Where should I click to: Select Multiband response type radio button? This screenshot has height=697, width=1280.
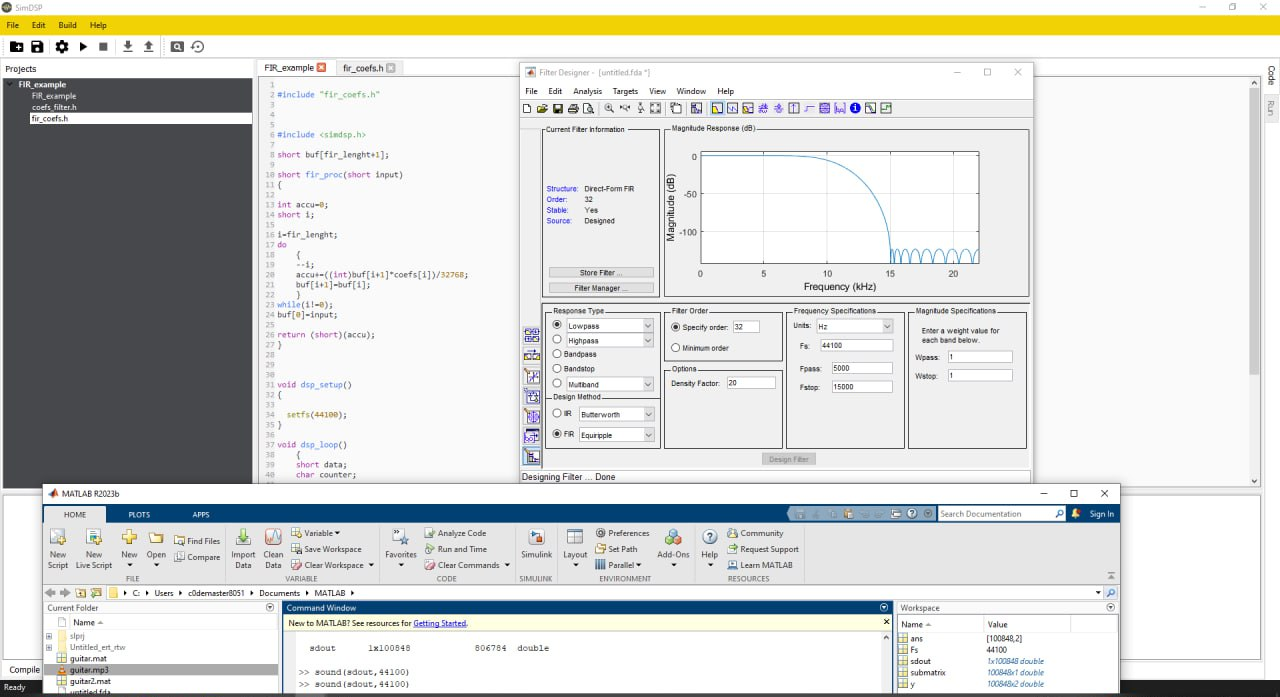[x=557, y=383]
